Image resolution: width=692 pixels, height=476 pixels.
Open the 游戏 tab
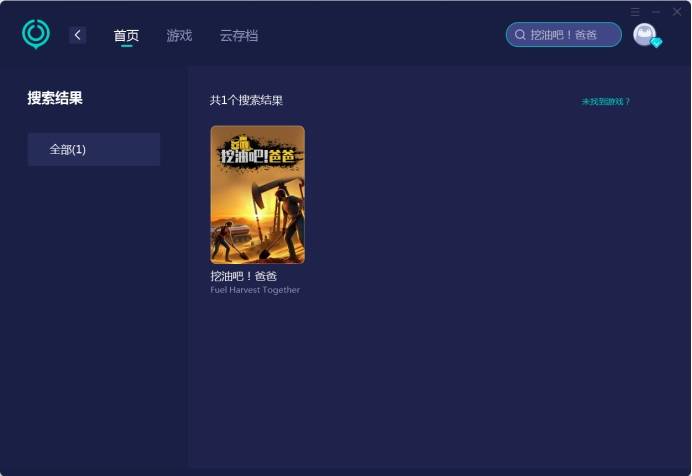click(179, 35)
